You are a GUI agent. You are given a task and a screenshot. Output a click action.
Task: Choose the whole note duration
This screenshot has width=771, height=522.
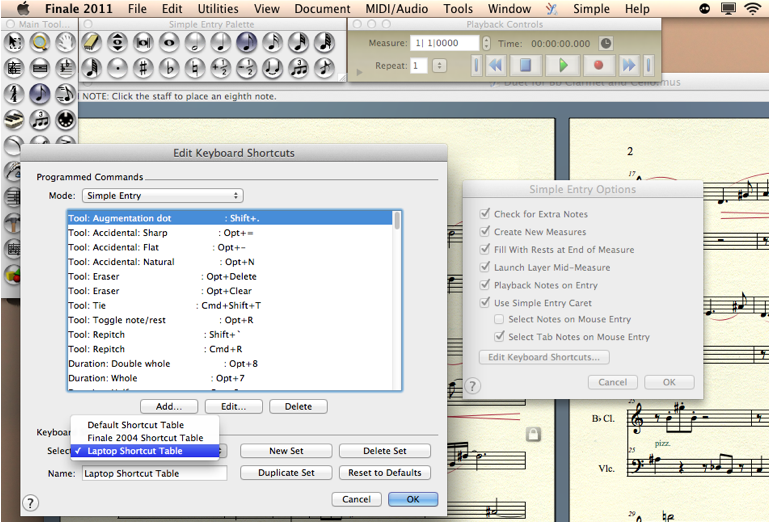169,43
